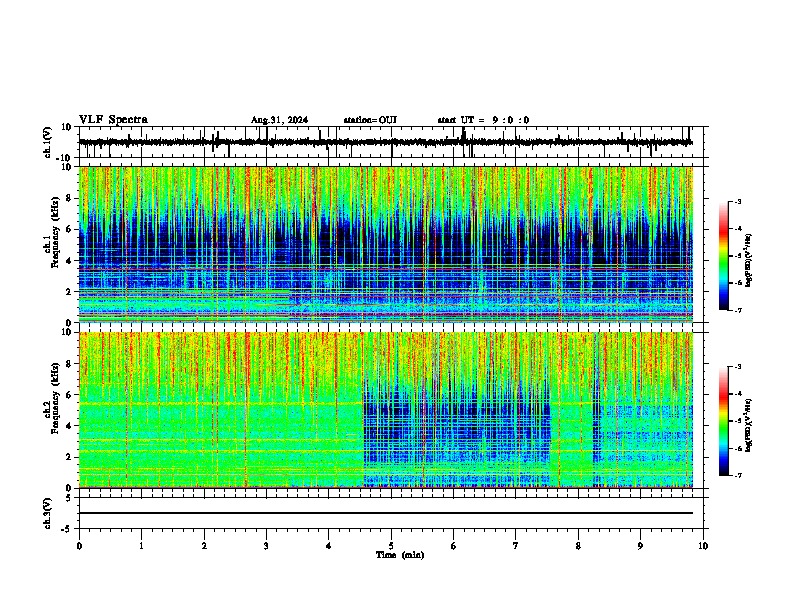Click the "4" kHz tick on ch.2 frequency axis
The height and width of the screenshot is (612, 792).
70,426
